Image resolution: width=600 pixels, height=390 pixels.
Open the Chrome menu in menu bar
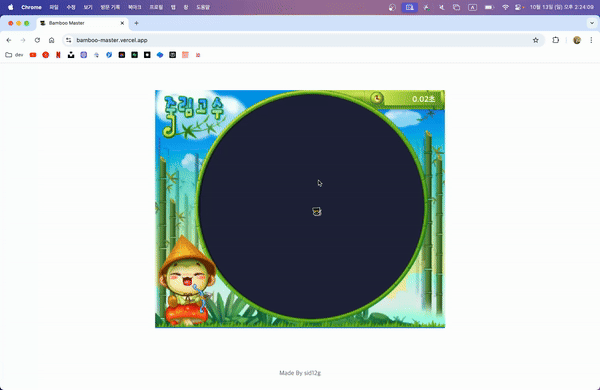click(31, 7)
